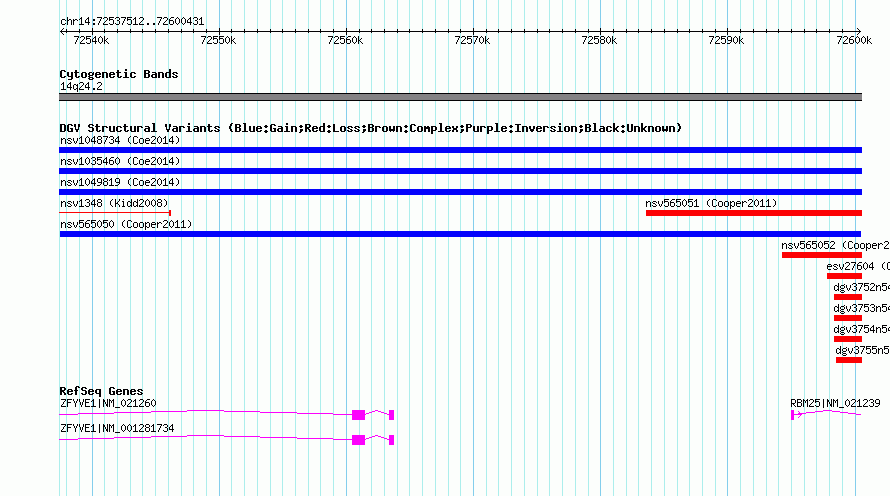Open the dgv3752n54 variant label
Screen dimensions: 890x496
862,287
